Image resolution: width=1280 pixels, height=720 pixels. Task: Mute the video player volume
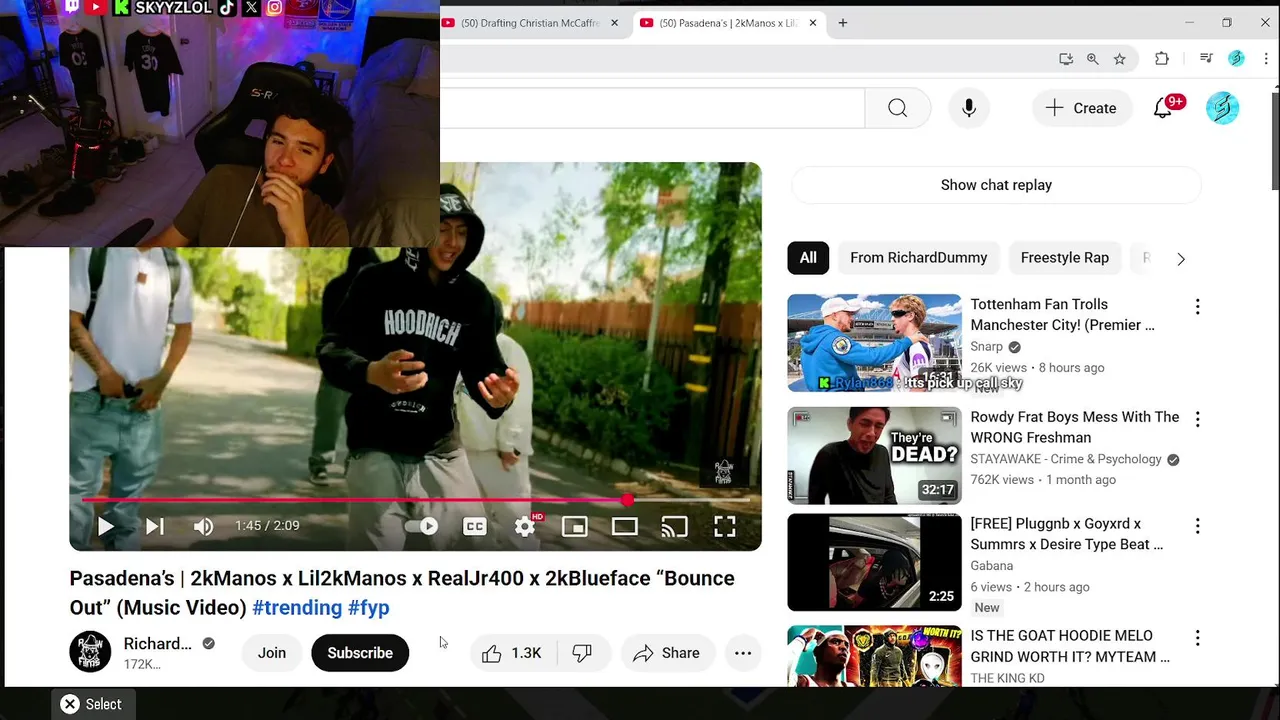click(203, 526)
